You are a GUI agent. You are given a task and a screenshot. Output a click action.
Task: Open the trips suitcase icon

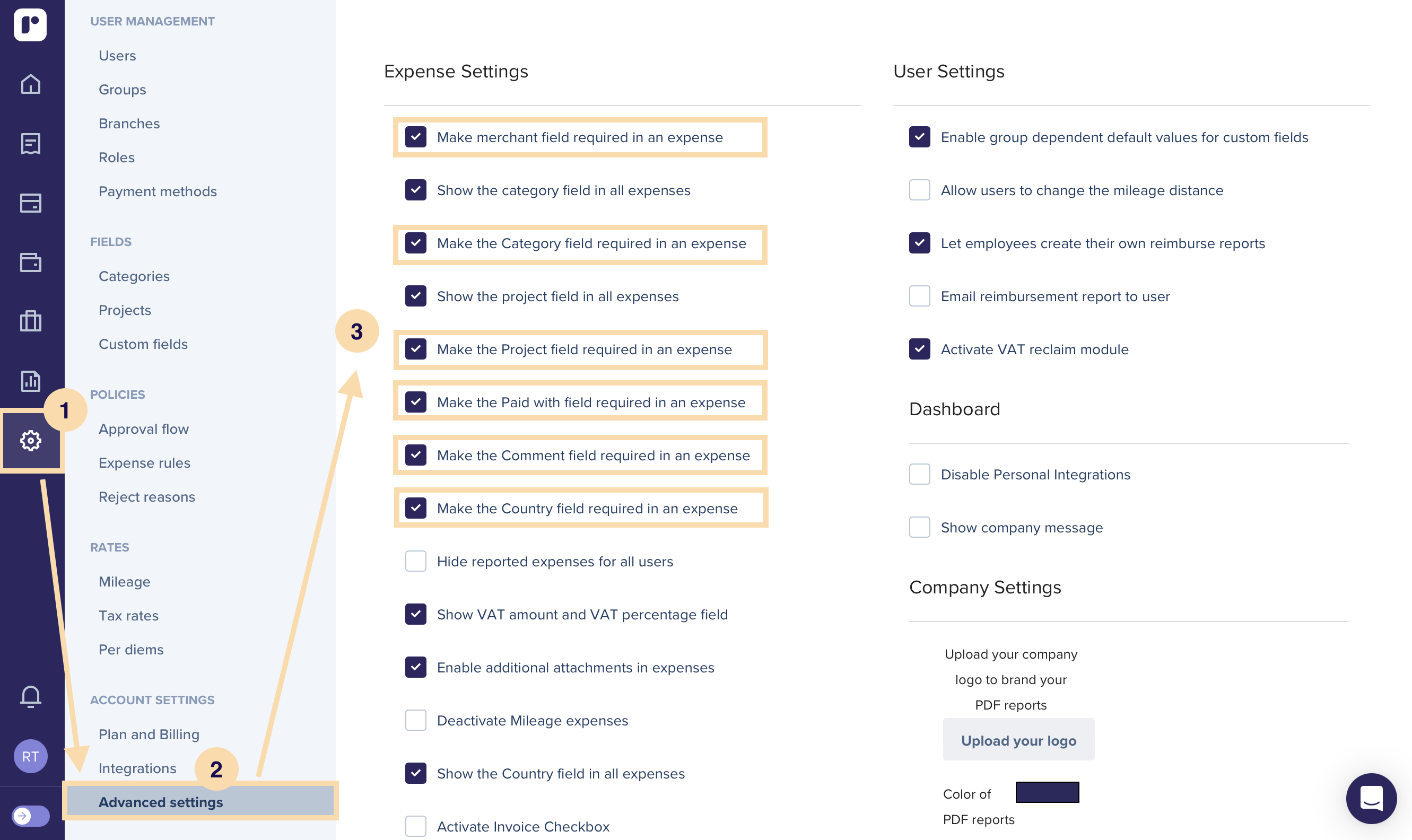point(31,321)
